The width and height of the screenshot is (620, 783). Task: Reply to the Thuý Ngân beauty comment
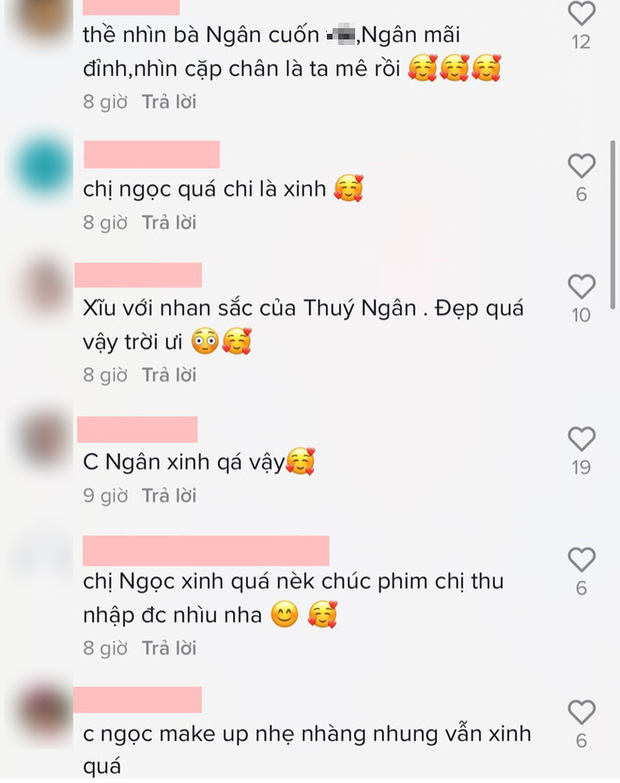point(169,375)
